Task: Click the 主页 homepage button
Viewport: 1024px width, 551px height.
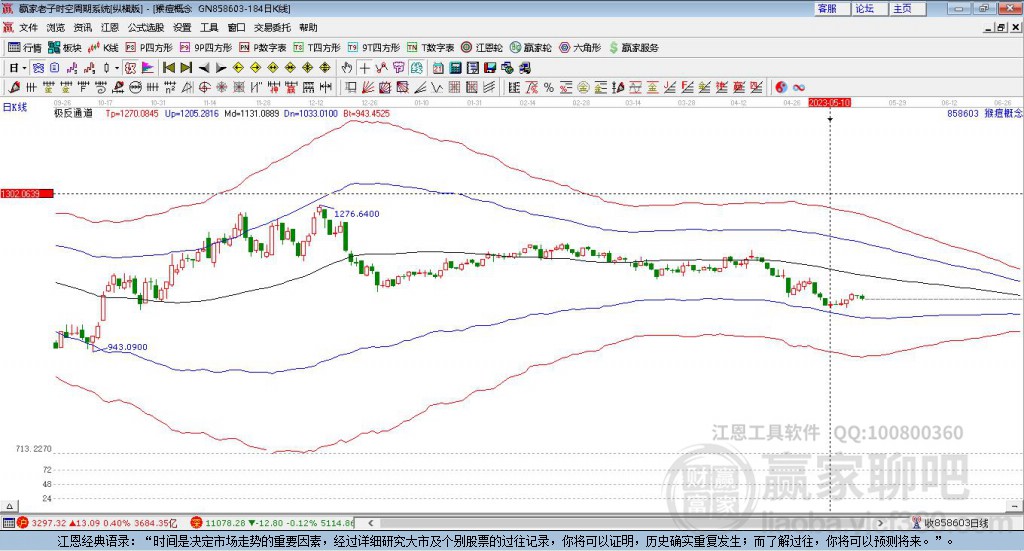Action: (x=908, y=8)
